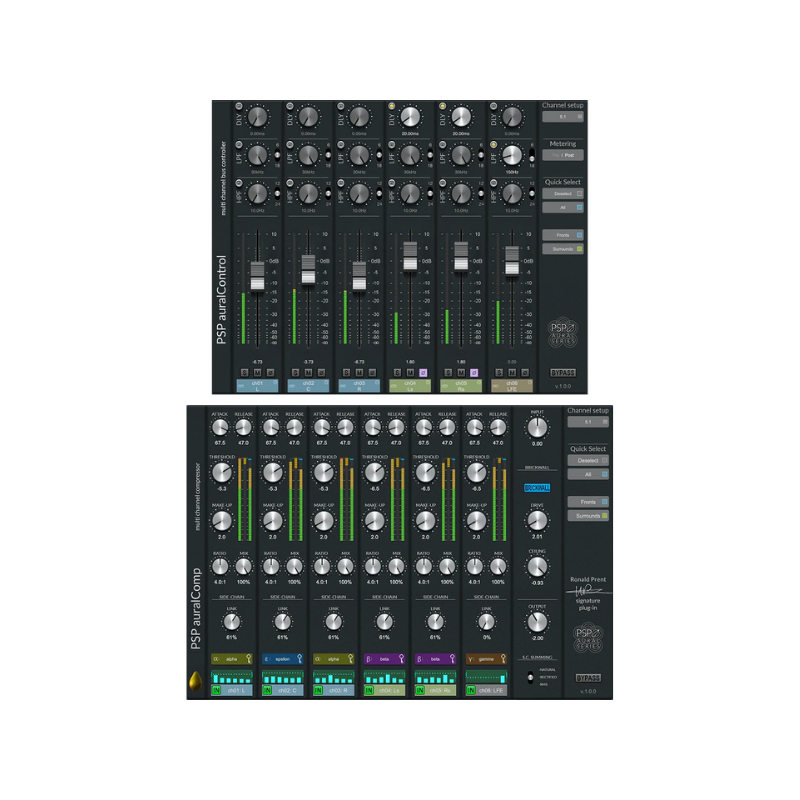800x800 pixels.
Task: Click the PSP Aural Series logo in auralComp
Action: (x=588, y=638)
